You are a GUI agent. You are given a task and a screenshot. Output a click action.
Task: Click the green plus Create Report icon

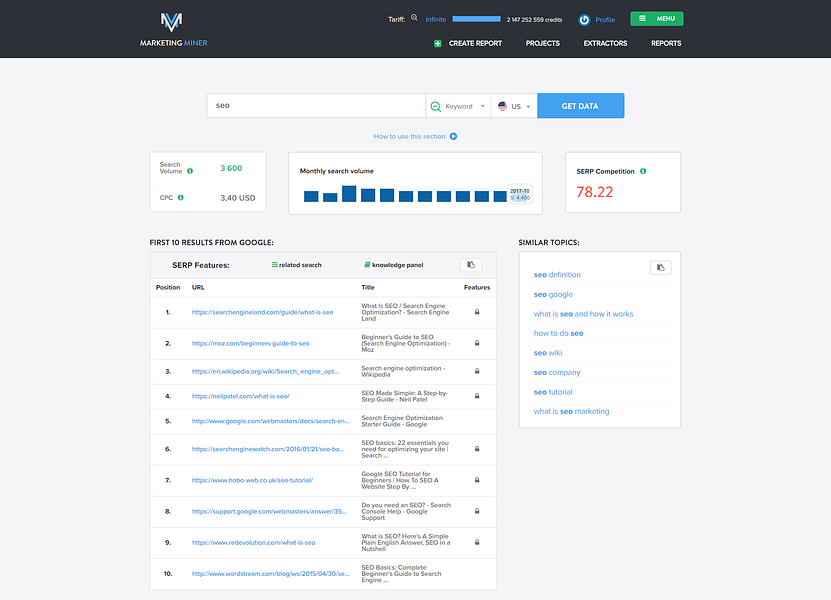click(x=437, y=43)
